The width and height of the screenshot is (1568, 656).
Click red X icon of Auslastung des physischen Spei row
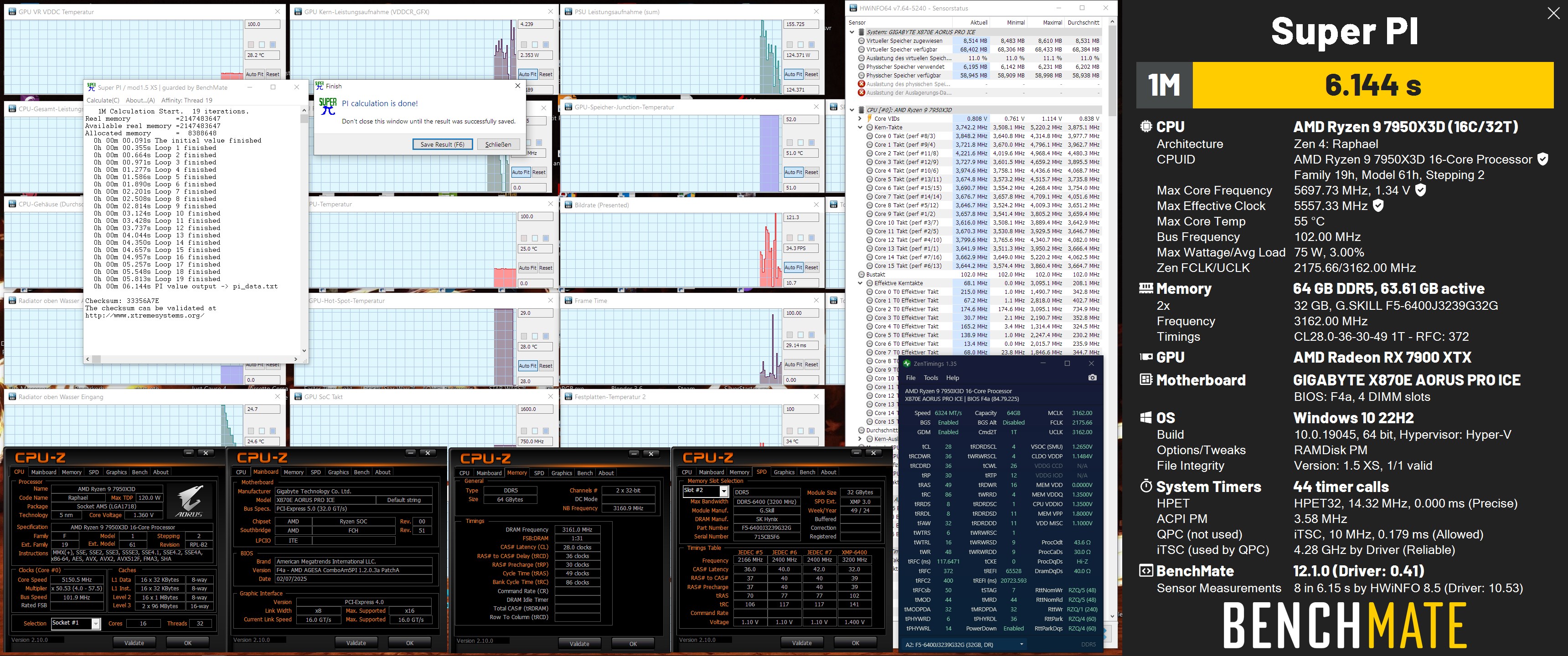[861, 84]
